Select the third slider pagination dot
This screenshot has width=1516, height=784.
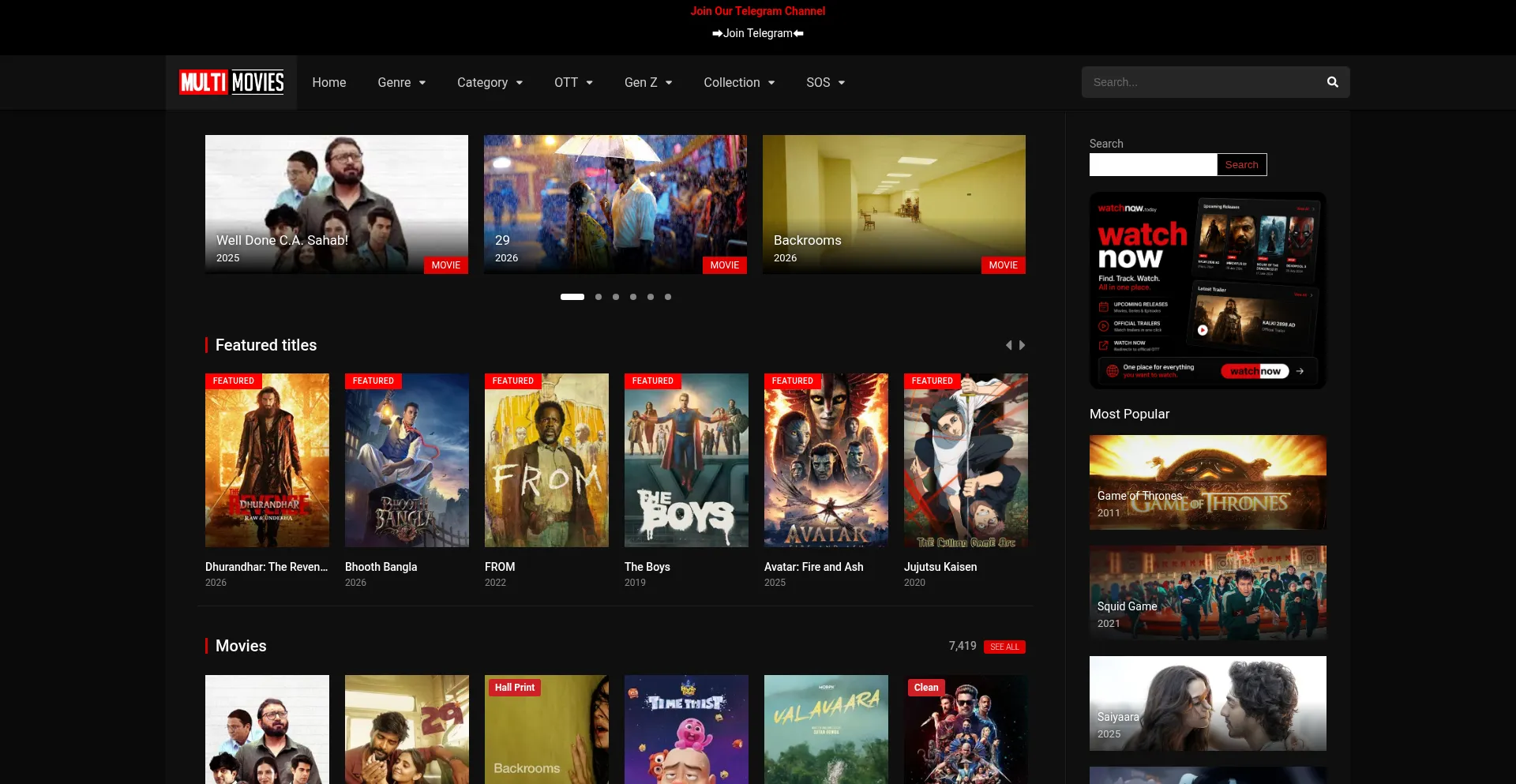click(x=616, y=297)
